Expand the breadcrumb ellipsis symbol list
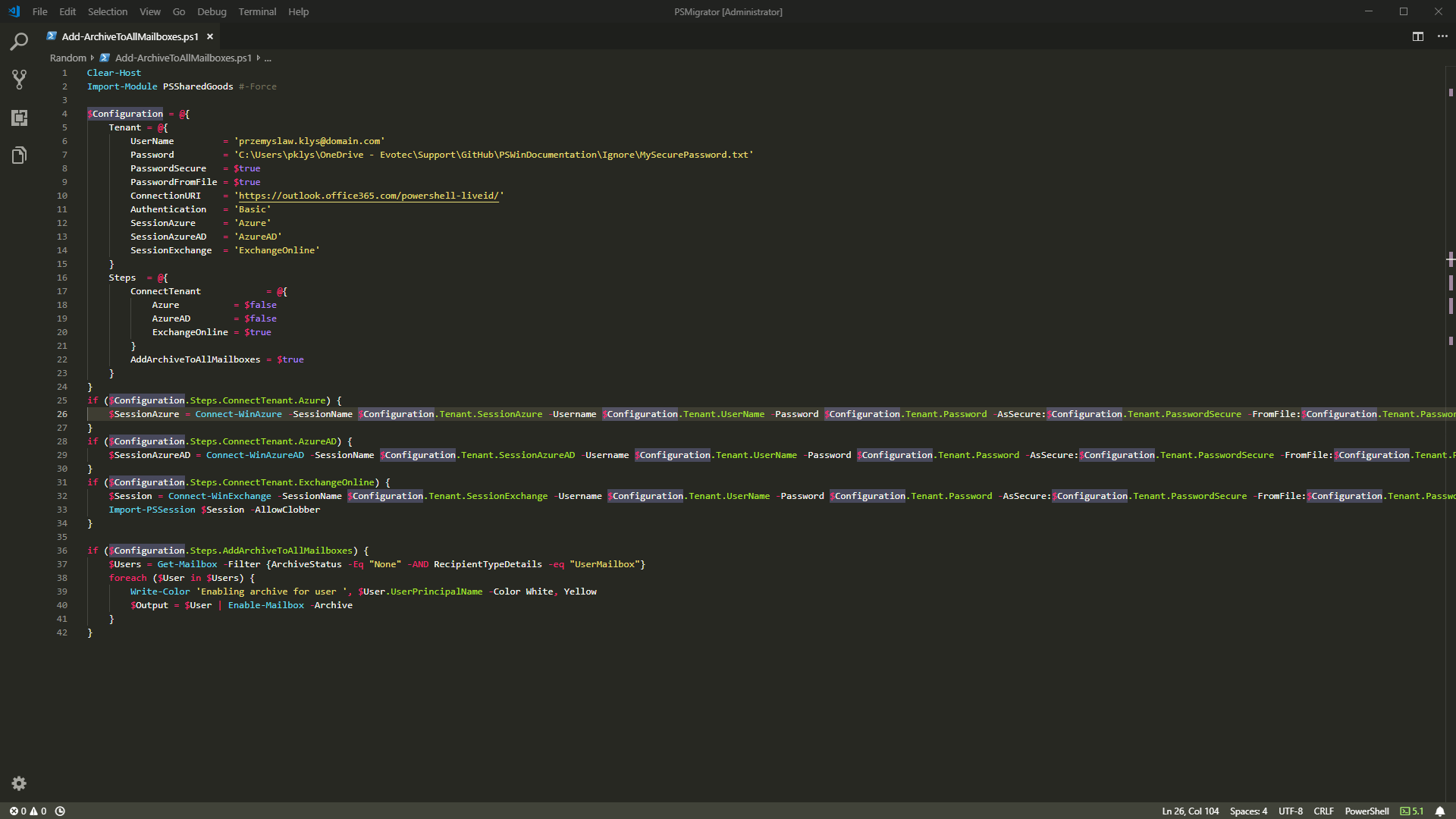Image resolution: width=1456 pixels, height=819 pixels. [x=268, y=58]
